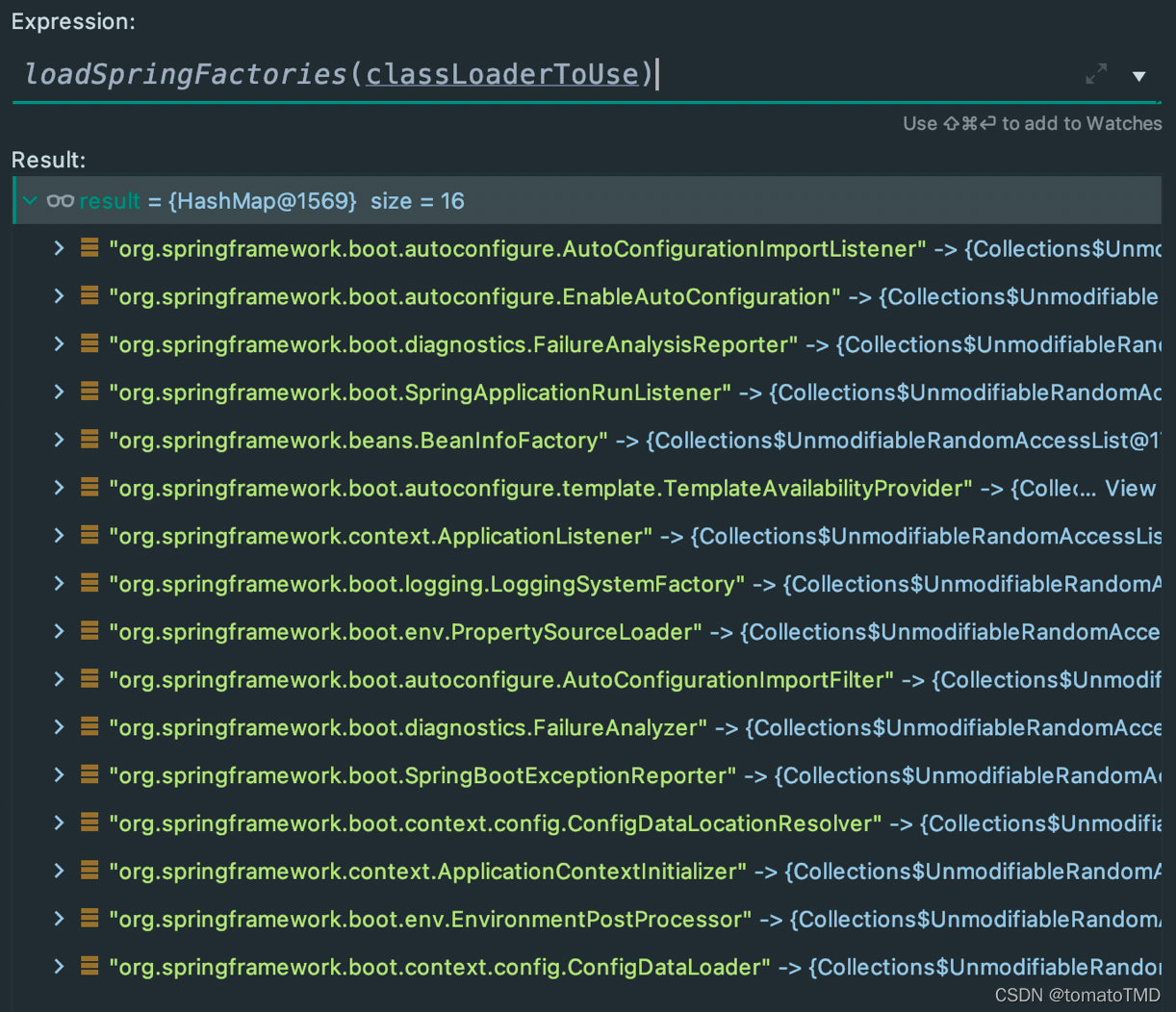Expand the PropertySourceLoader entry
Viewport: 1176px width, 1012px height.
(x=59, y=631)
